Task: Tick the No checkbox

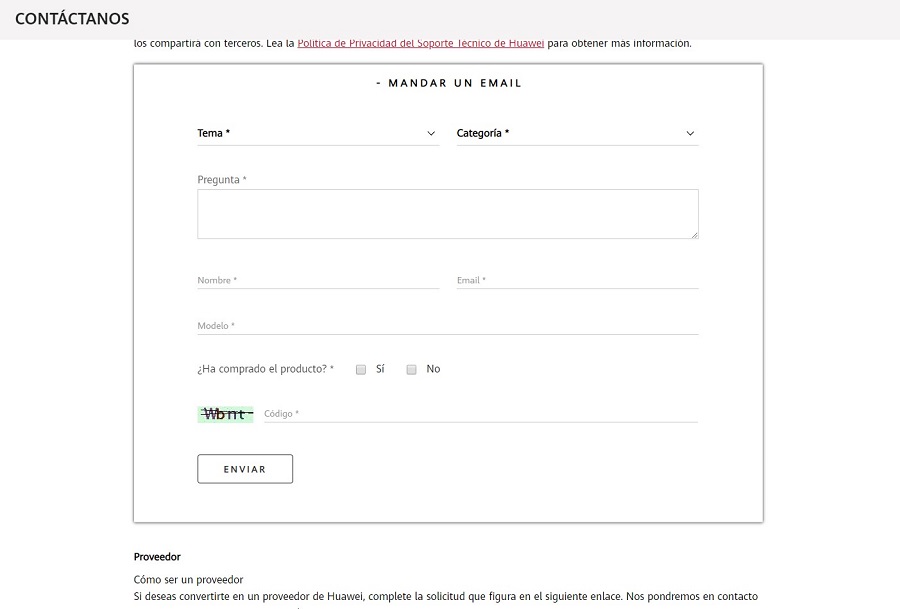Action: pyautogui.click(x=411, y=369)
